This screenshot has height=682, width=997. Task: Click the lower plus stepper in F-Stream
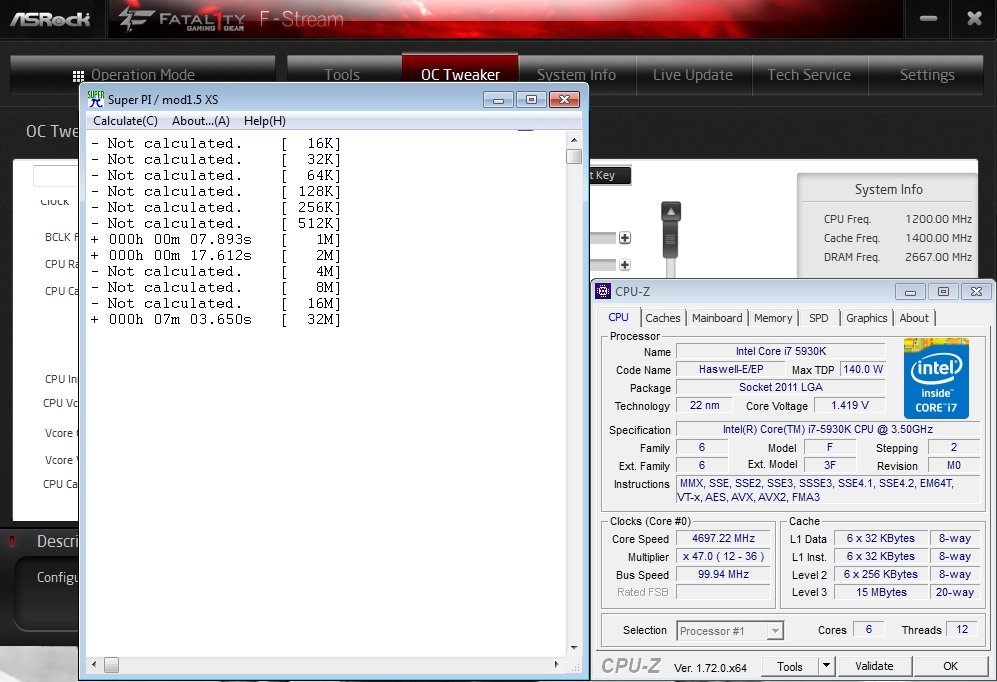[625, 264]
